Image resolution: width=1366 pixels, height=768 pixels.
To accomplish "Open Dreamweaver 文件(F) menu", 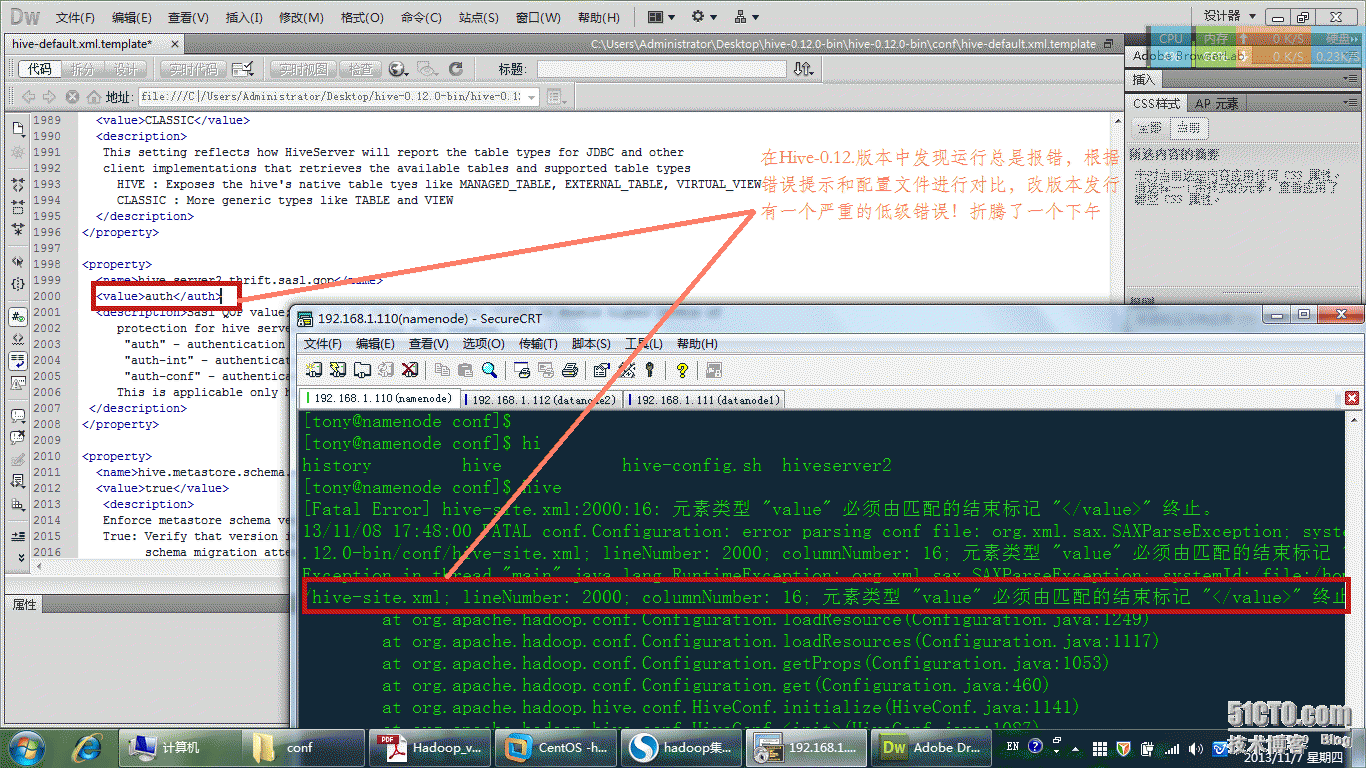I will (75, 17).
